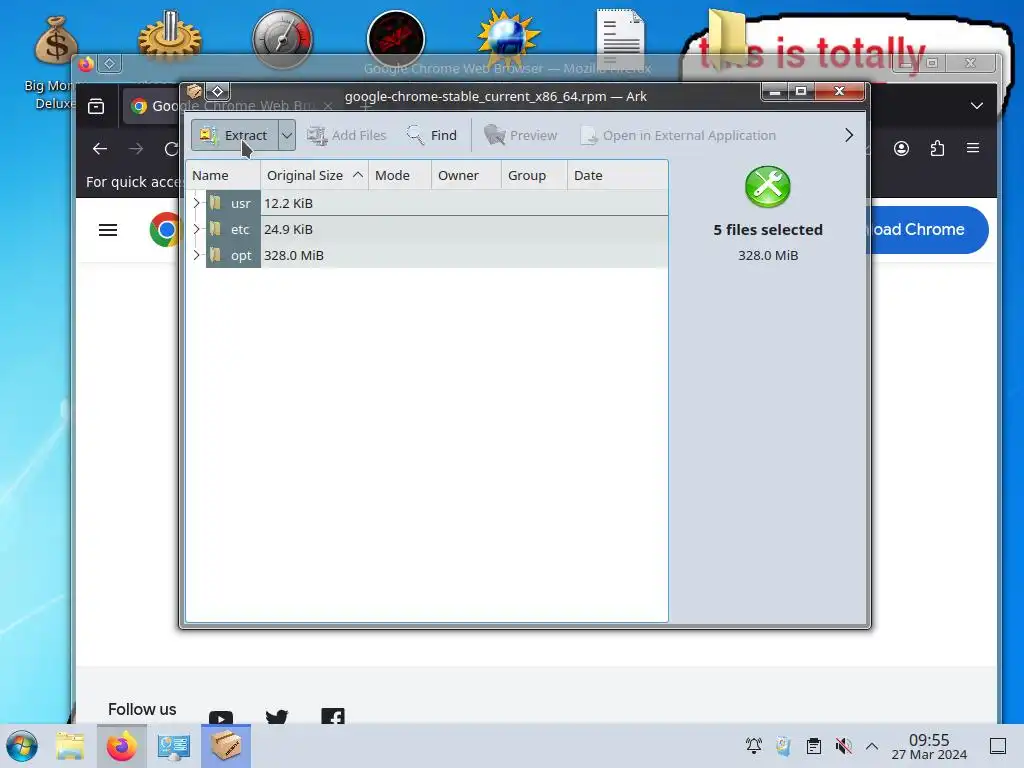Open the Start menu orb
Viewport: 1024px width, 768px height.
pos(22,746)
